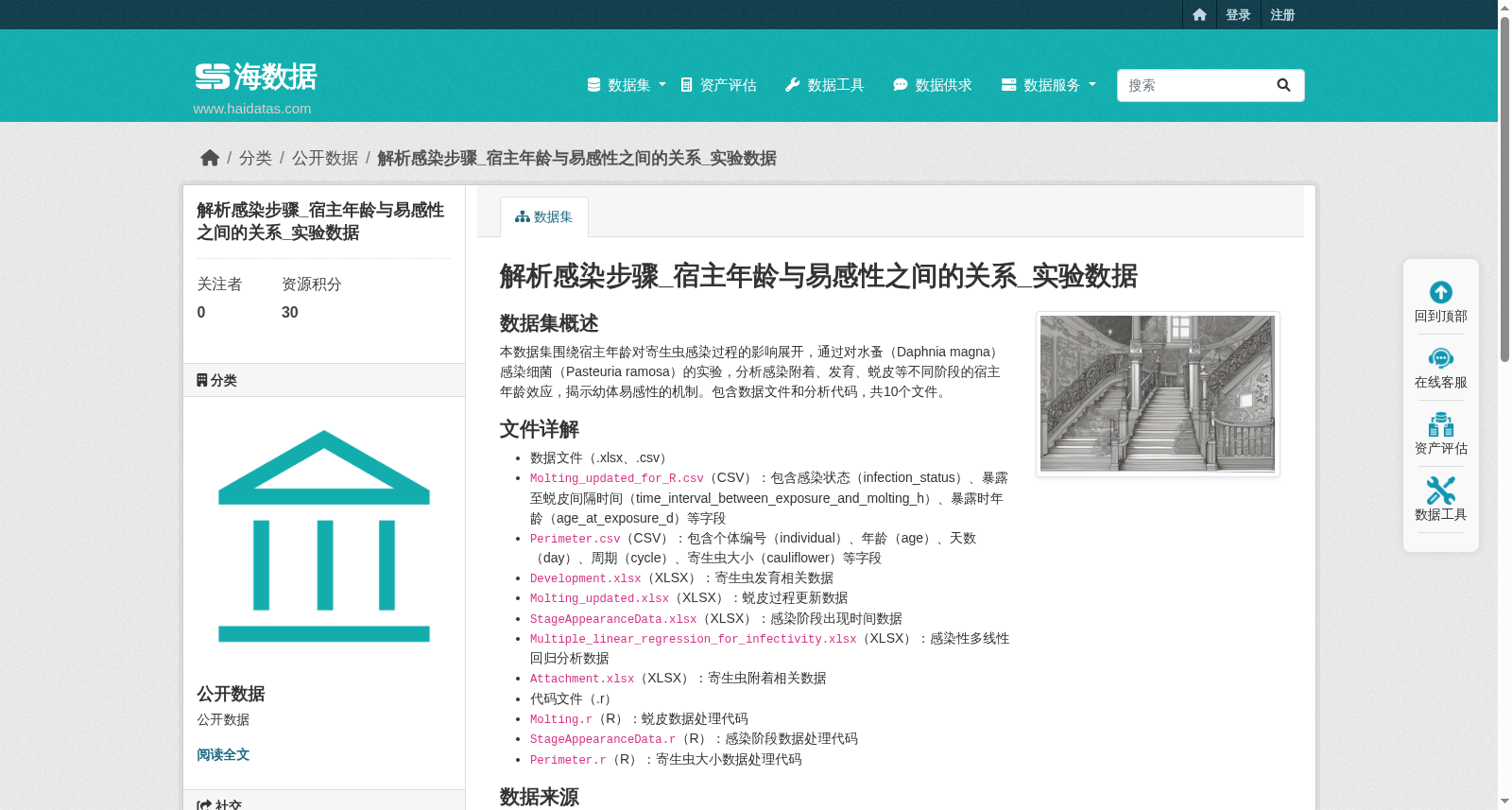Viewport: 1512px width, 810px height.
Task: Click the 回到顶部 up-arrow icon
Action: (x=1441, y=292)
